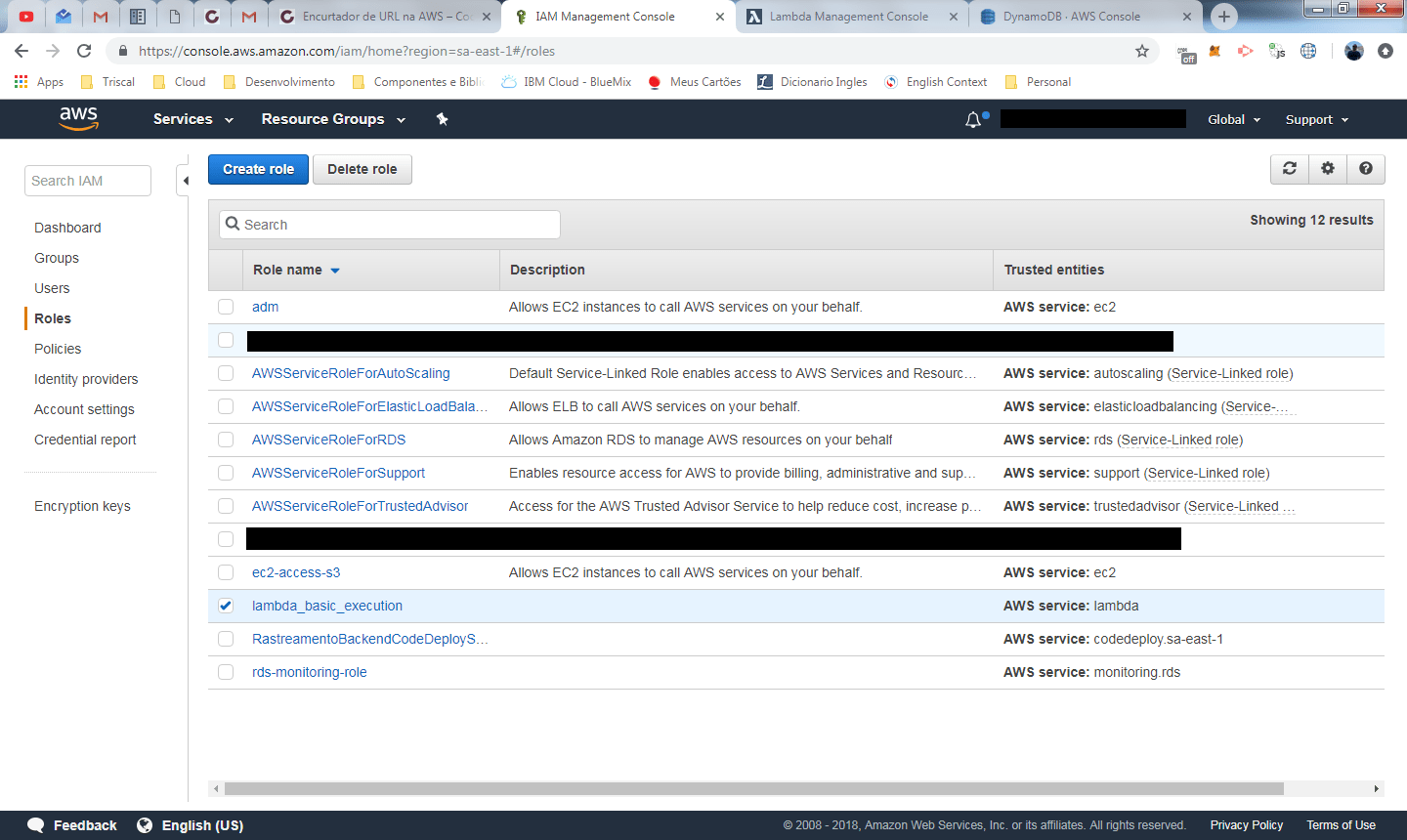Image resolution: width=1407 pixels, height=840 pixels.
Task: Click the globe extension icon in toolbar
Action: point(1308,51)
